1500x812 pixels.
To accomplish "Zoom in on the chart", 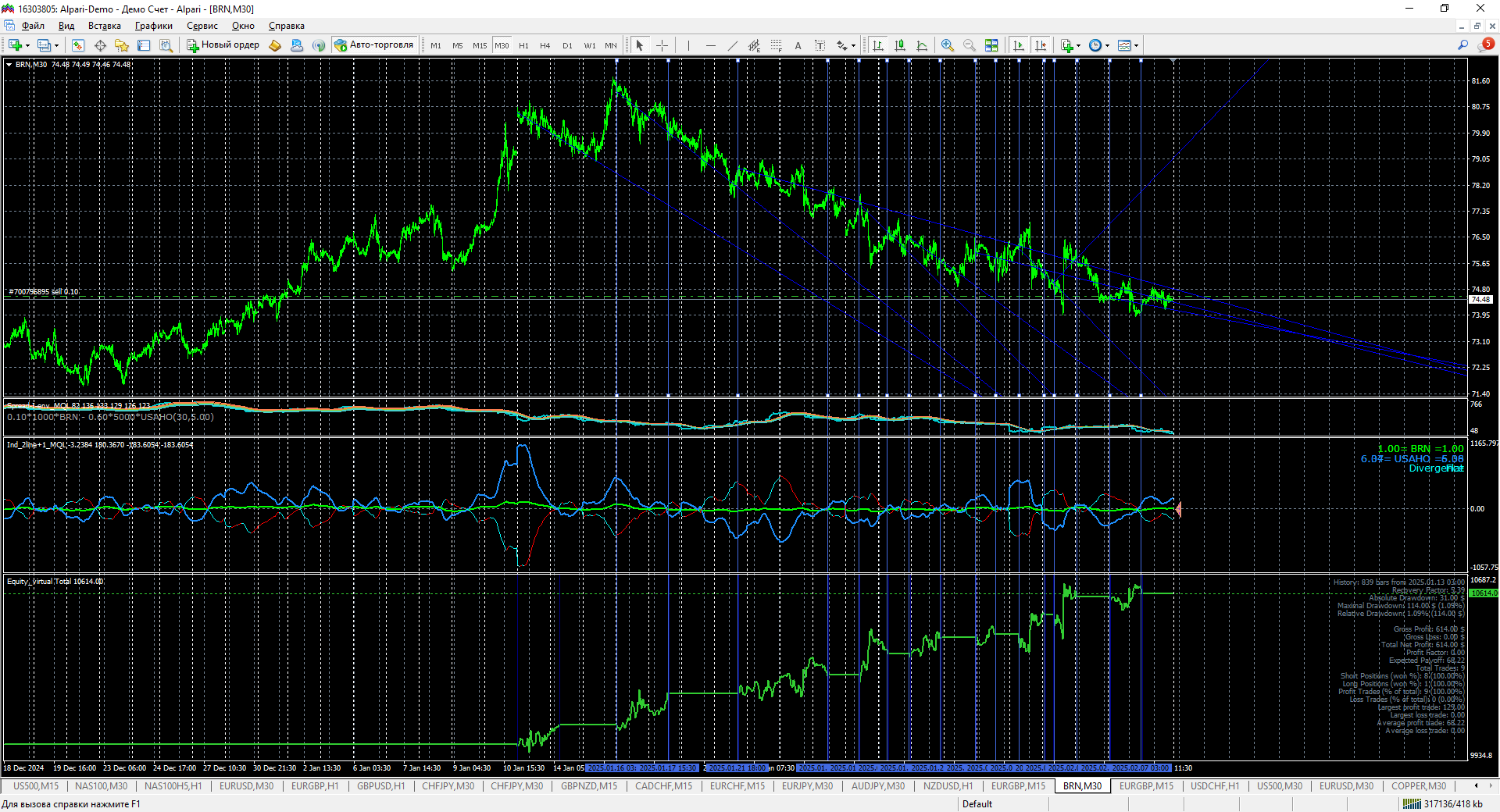I will [948, 45].
